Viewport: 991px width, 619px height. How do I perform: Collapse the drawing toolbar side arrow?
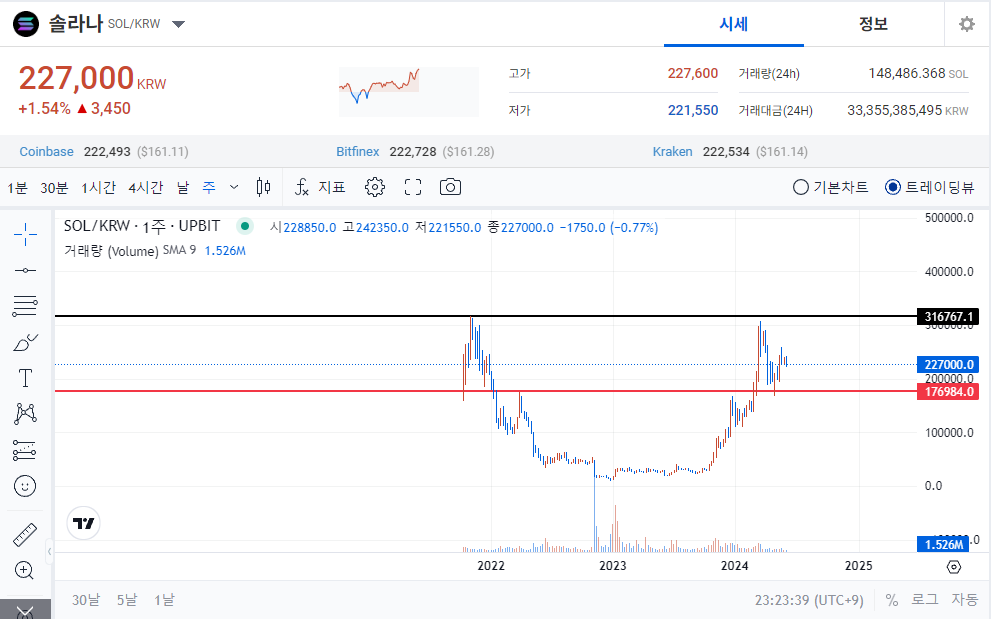(49, 552)
